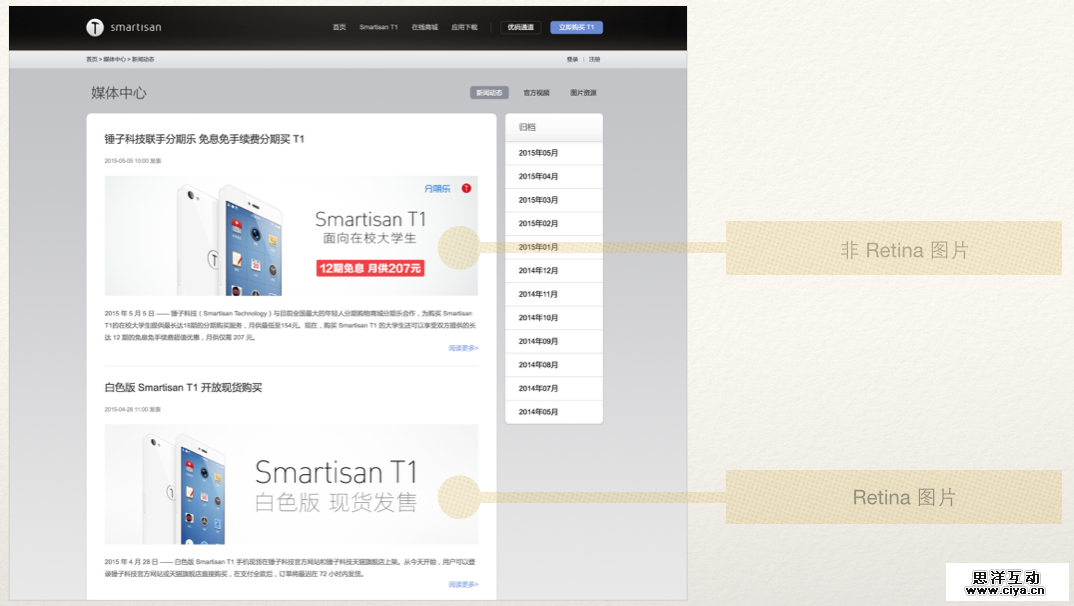Open the 图片资源 tab

click(583, 92)
